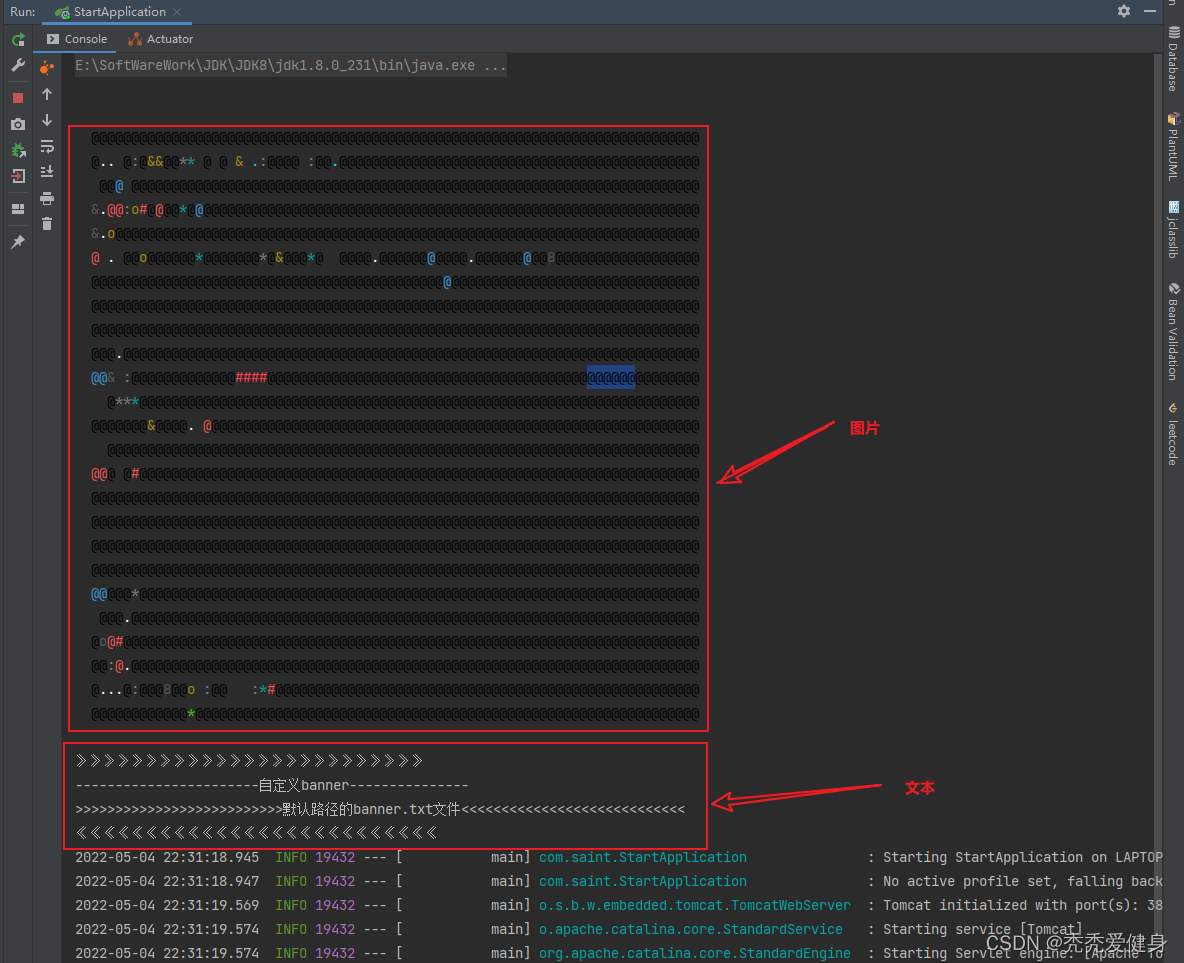Stop the running application with red square
1184x963 pixels.
pyautogui.click(x=18, y=98)
